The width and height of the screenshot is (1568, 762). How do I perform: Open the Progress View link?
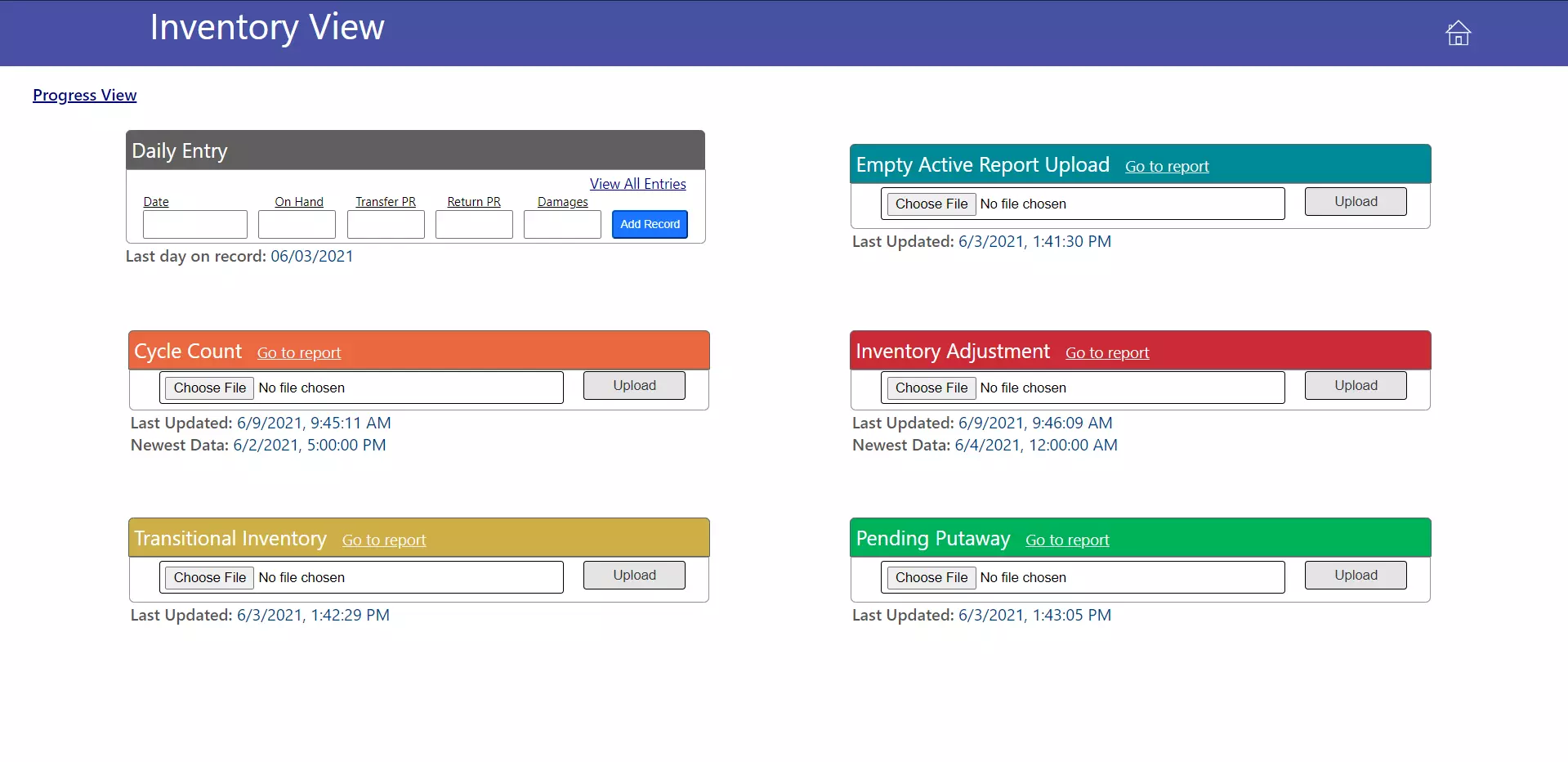(x=84, y=96)
